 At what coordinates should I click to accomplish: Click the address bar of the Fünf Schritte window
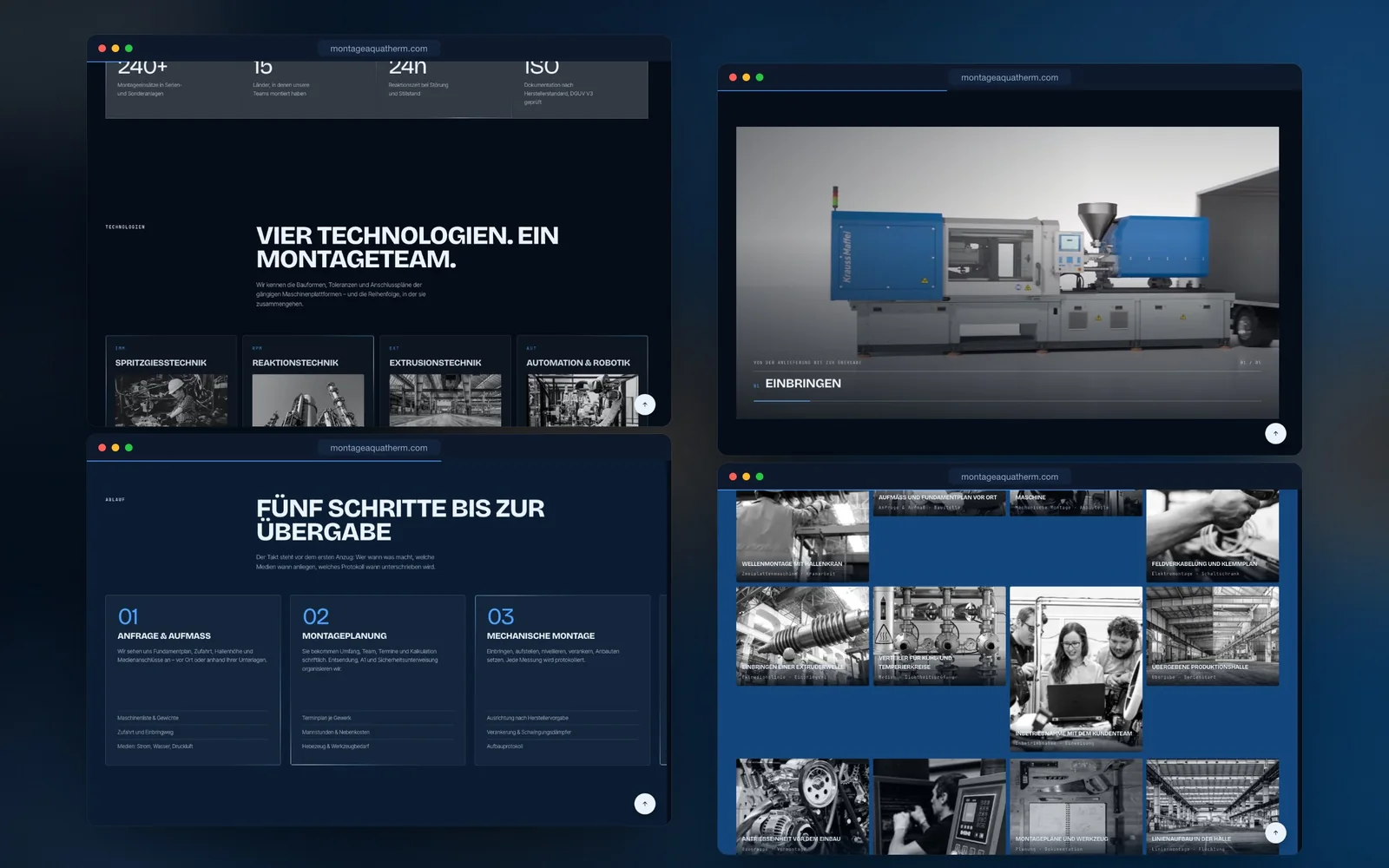(x=379, y=448)
